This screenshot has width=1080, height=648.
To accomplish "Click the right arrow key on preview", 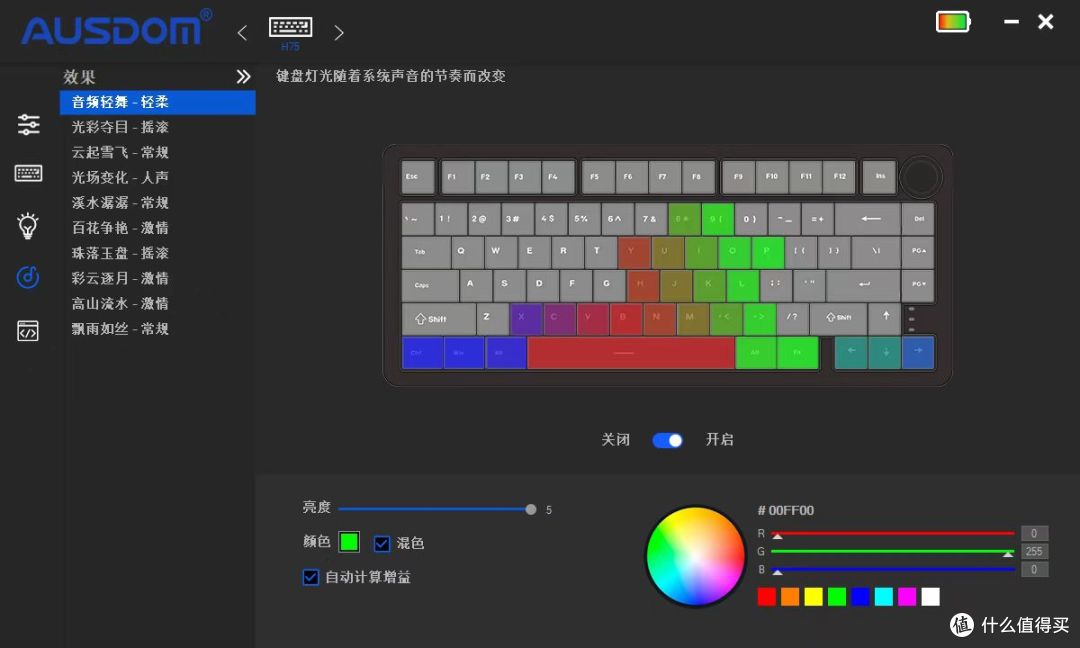I will tap(918, 353).
